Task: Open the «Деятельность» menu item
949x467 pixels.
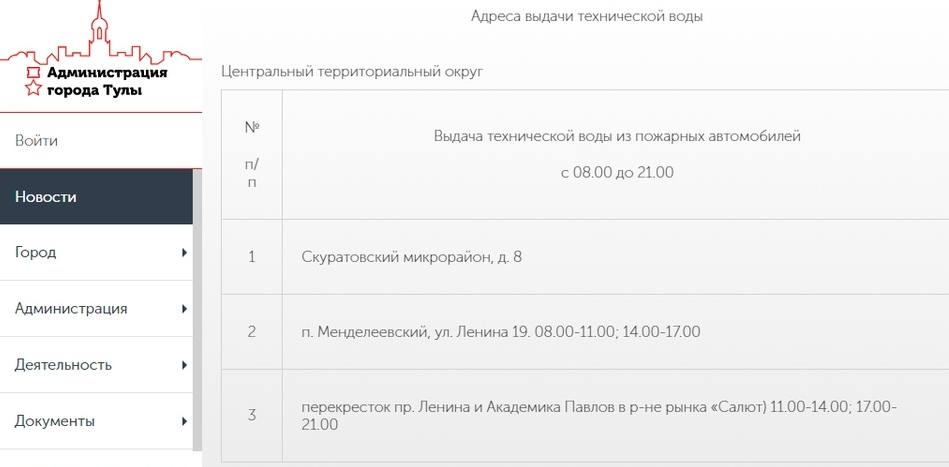Action: pyautogui.click(x=63, y=365)
